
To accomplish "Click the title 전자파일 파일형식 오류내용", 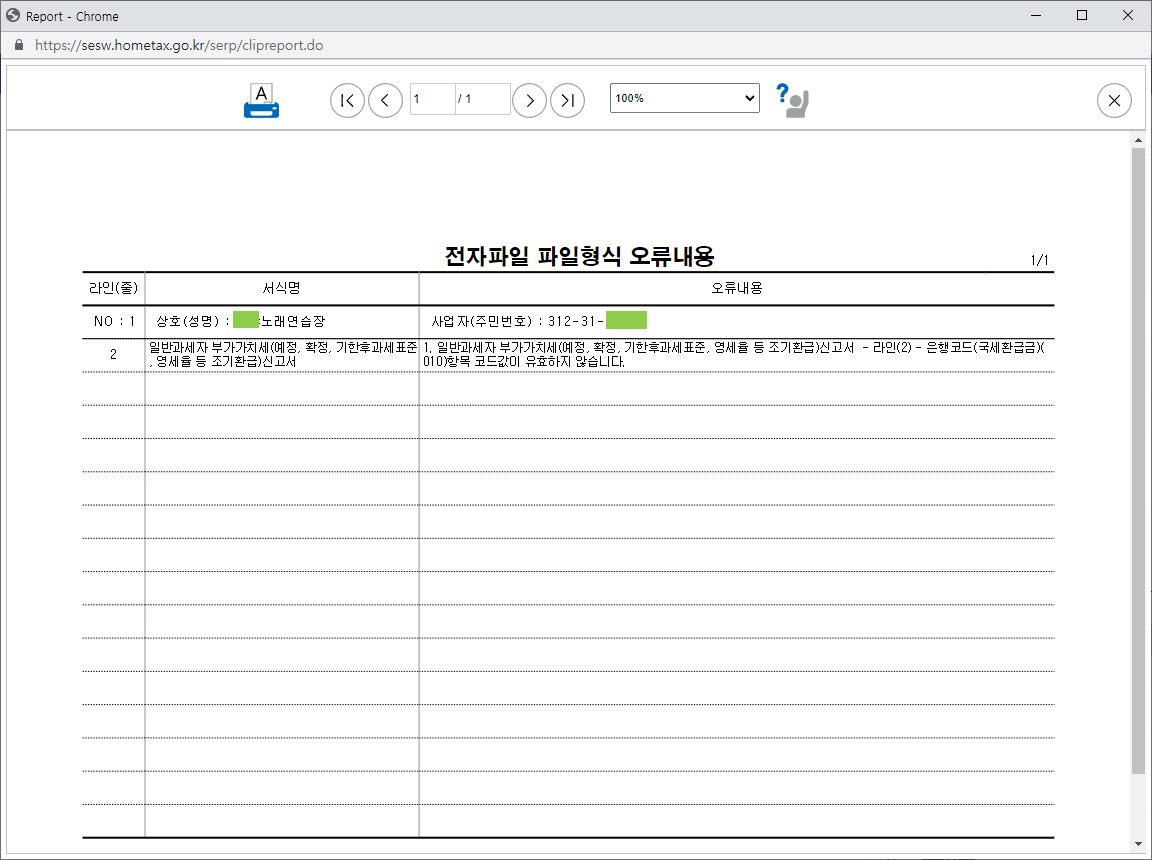I will pos(580,256).
